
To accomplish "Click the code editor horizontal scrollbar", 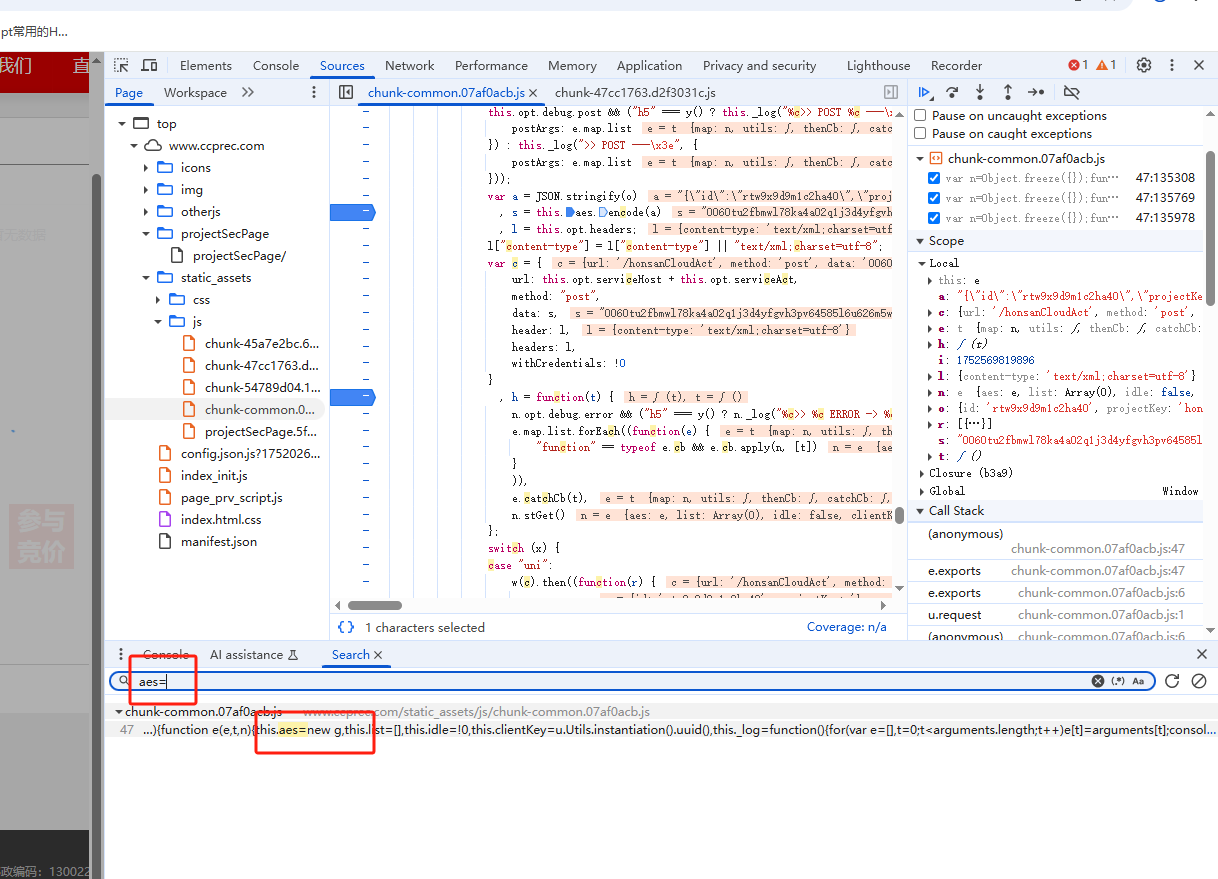I will click(x=375, y=605).
